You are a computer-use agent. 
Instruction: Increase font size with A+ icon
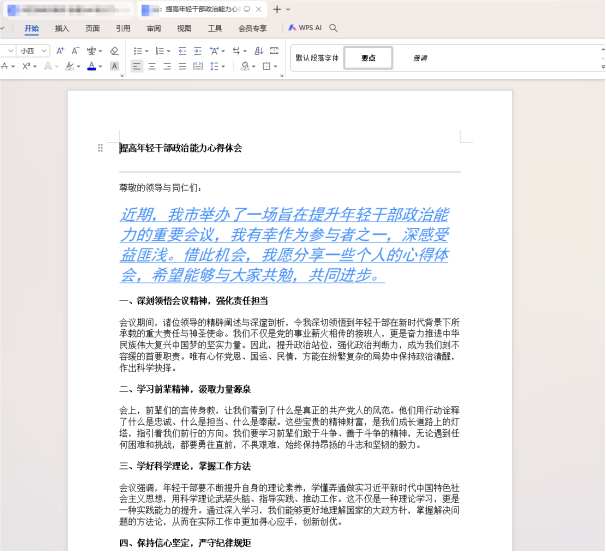click(x=60, y=51)
